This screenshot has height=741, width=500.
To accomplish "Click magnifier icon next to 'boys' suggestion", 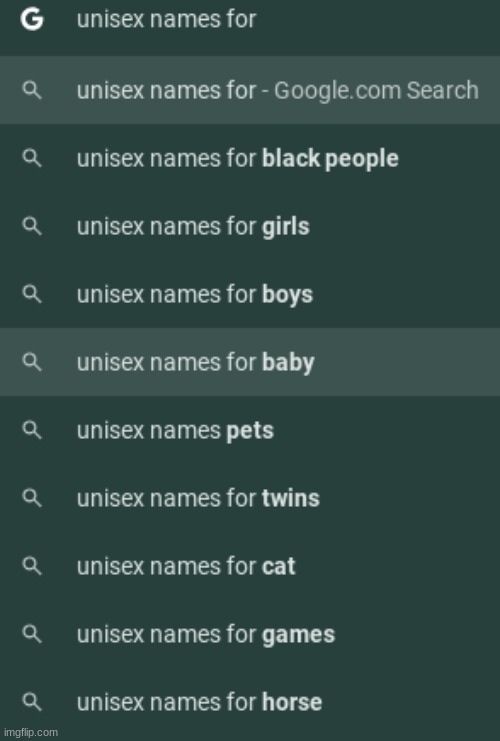I will point(32,294).
